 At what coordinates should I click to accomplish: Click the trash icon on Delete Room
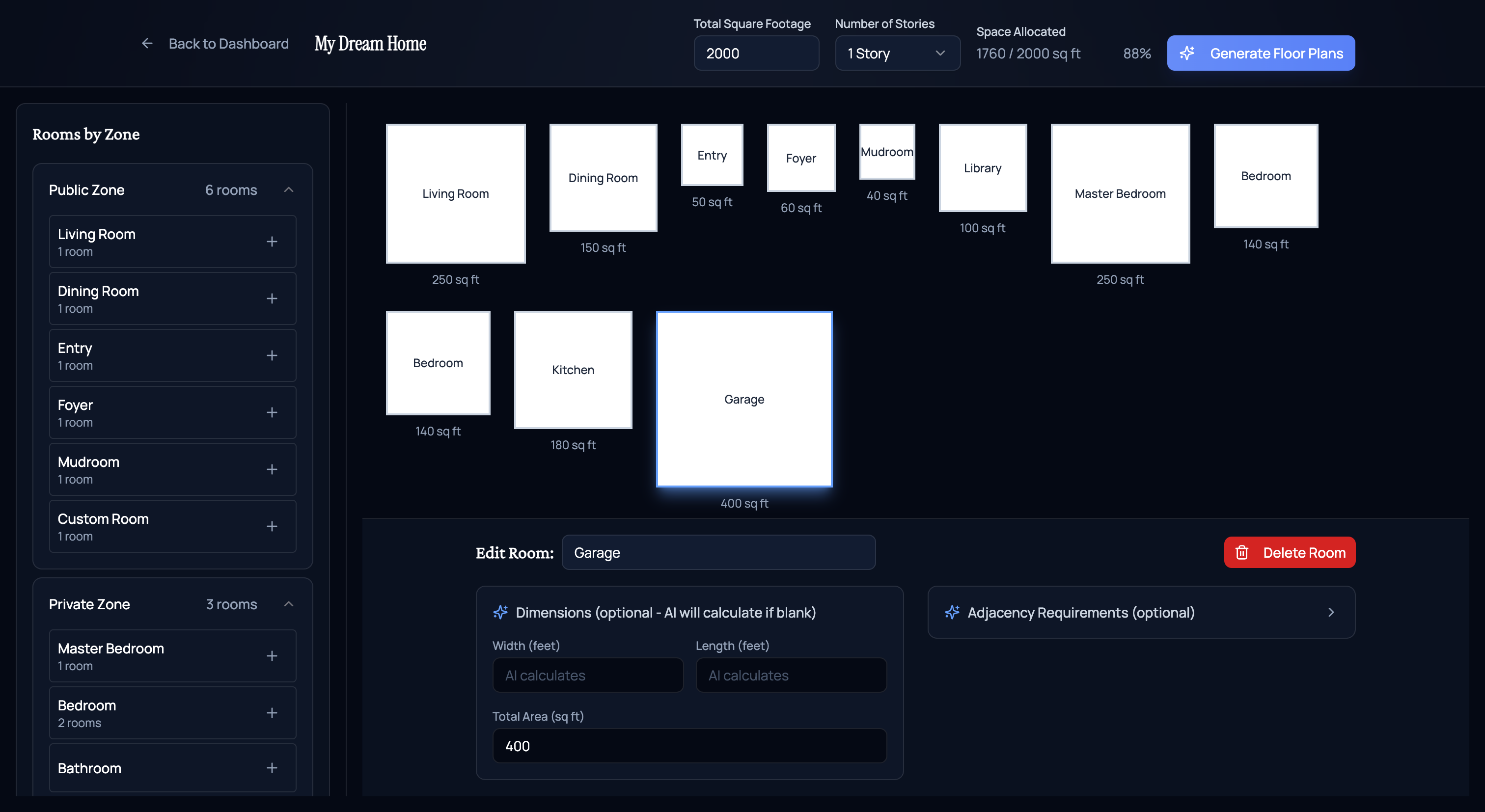coord(1242,552)
